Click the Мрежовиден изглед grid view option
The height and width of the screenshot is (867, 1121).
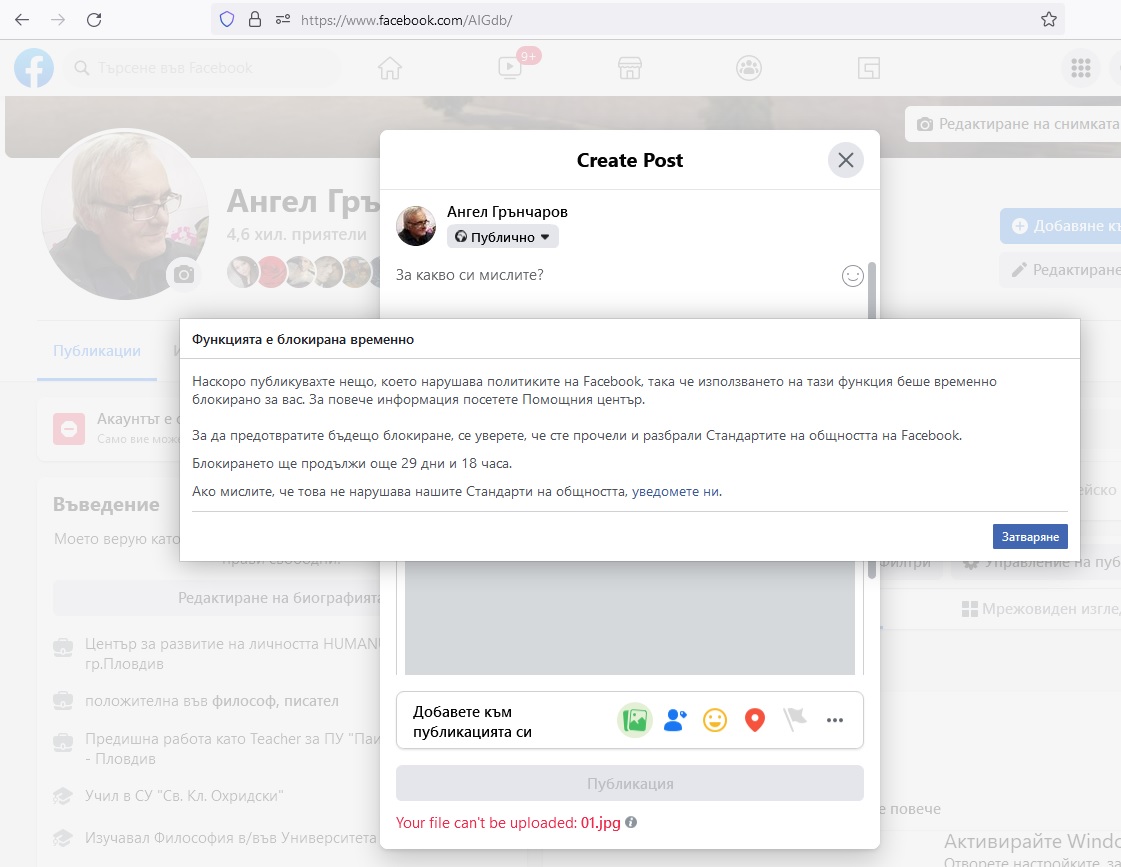click(1041, 609)
